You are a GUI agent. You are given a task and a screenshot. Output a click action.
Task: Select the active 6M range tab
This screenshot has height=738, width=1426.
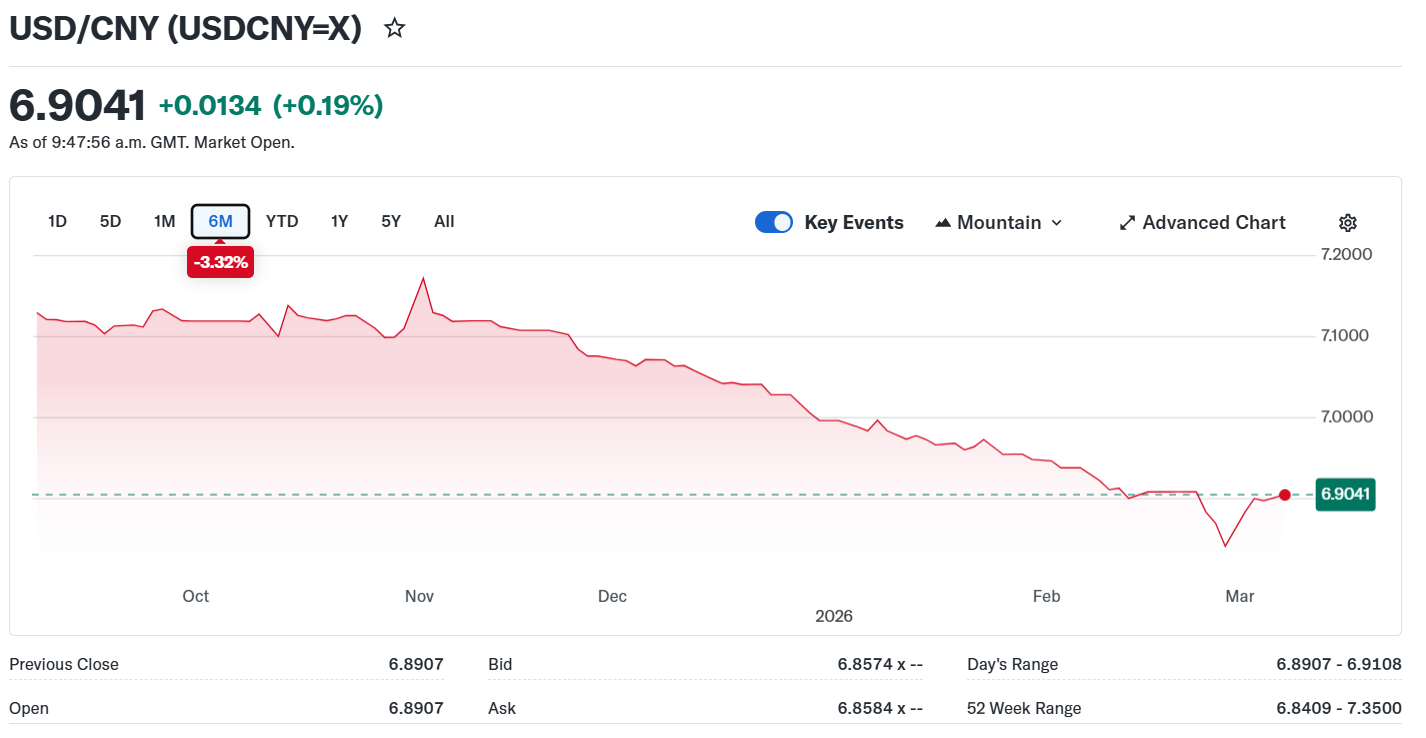pyautogui.click(x=220, y=221)
